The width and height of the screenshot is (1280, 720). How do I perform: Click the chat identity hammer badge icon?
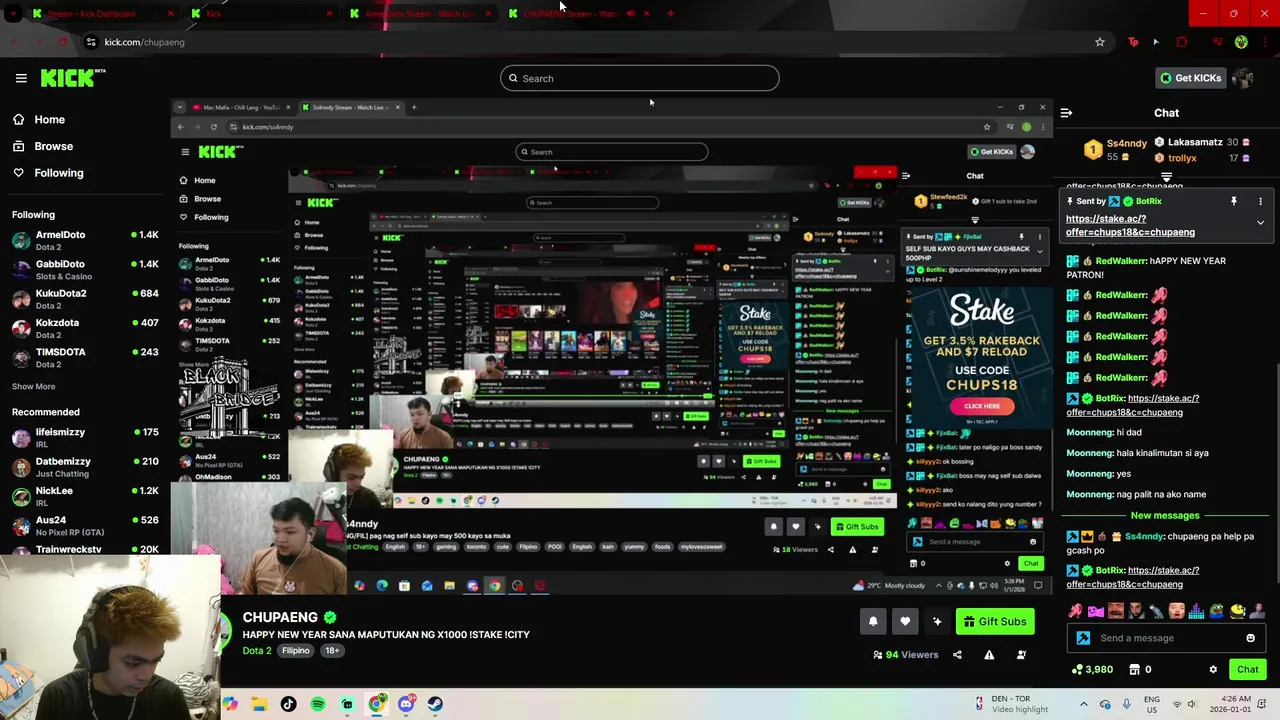[x=1083, y=638]
